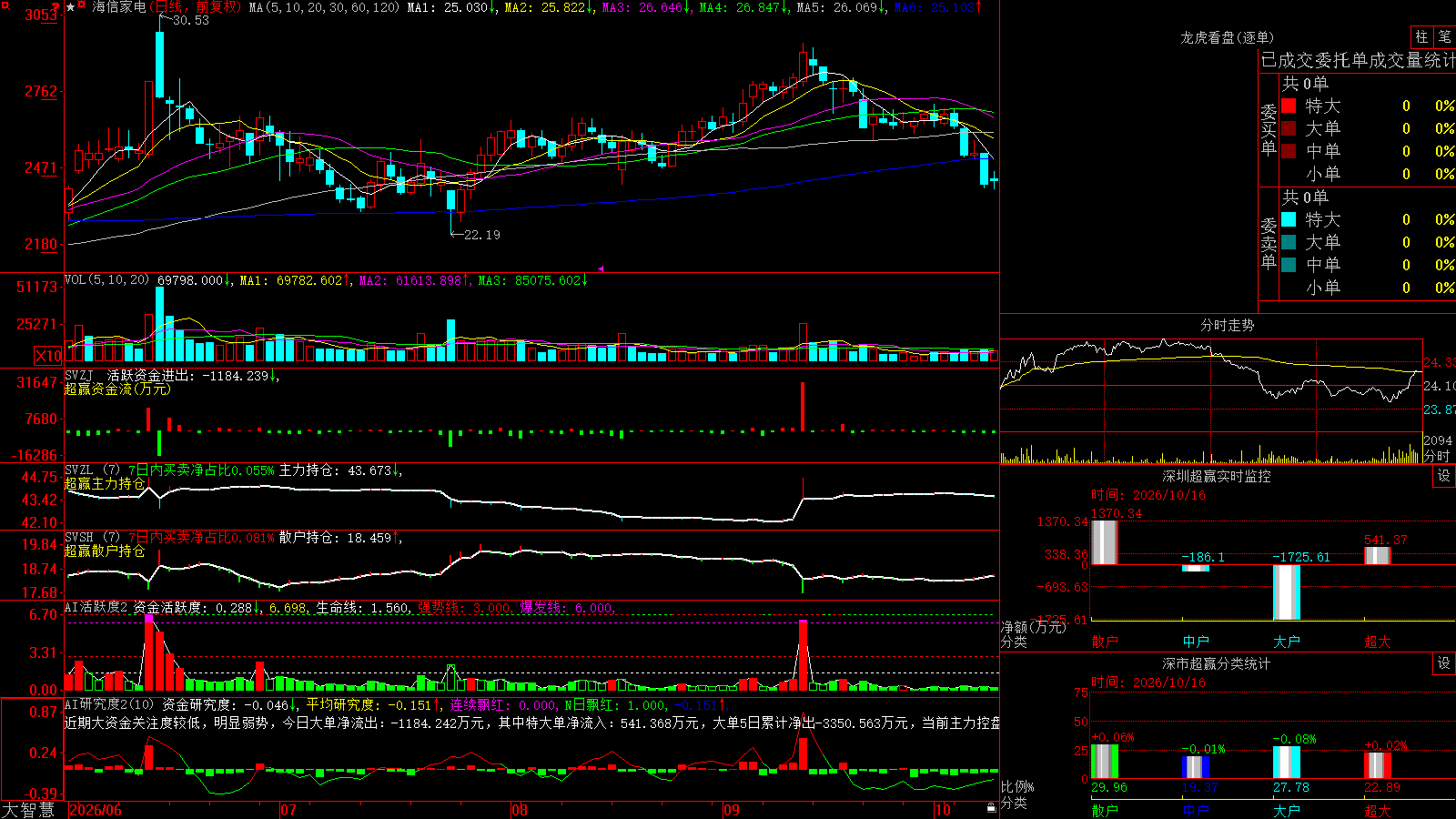This screenshot has height=819, width=1456.
Task: Select the 分时走势 panel title
Action: pos(1227,325)
